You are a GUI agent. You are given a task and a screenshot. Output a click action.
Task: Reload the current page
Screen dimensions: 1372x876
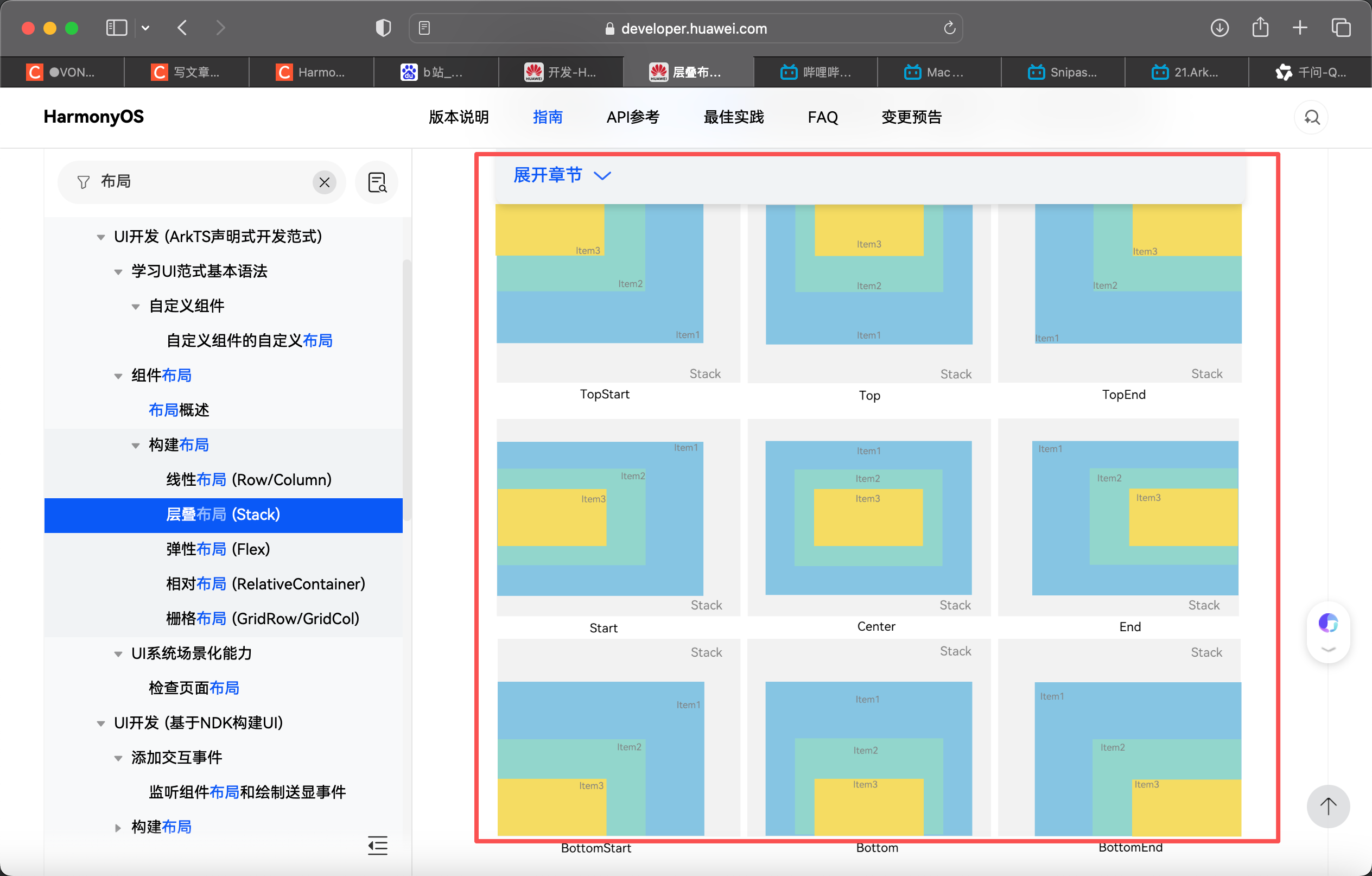coord(949,27)
